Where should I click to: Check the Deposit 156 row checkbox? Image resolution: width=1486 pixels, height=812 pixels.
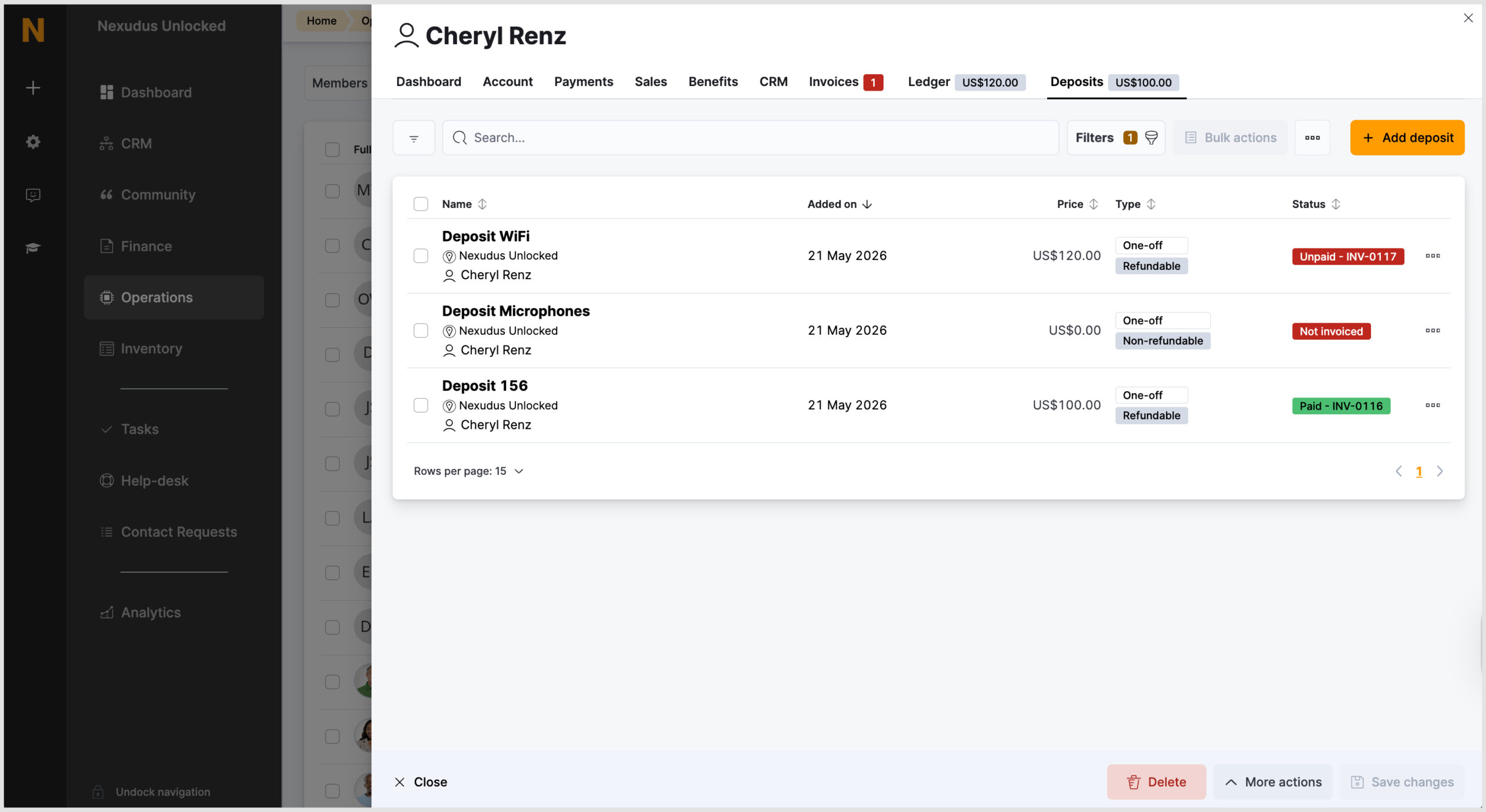pos(421,405)
